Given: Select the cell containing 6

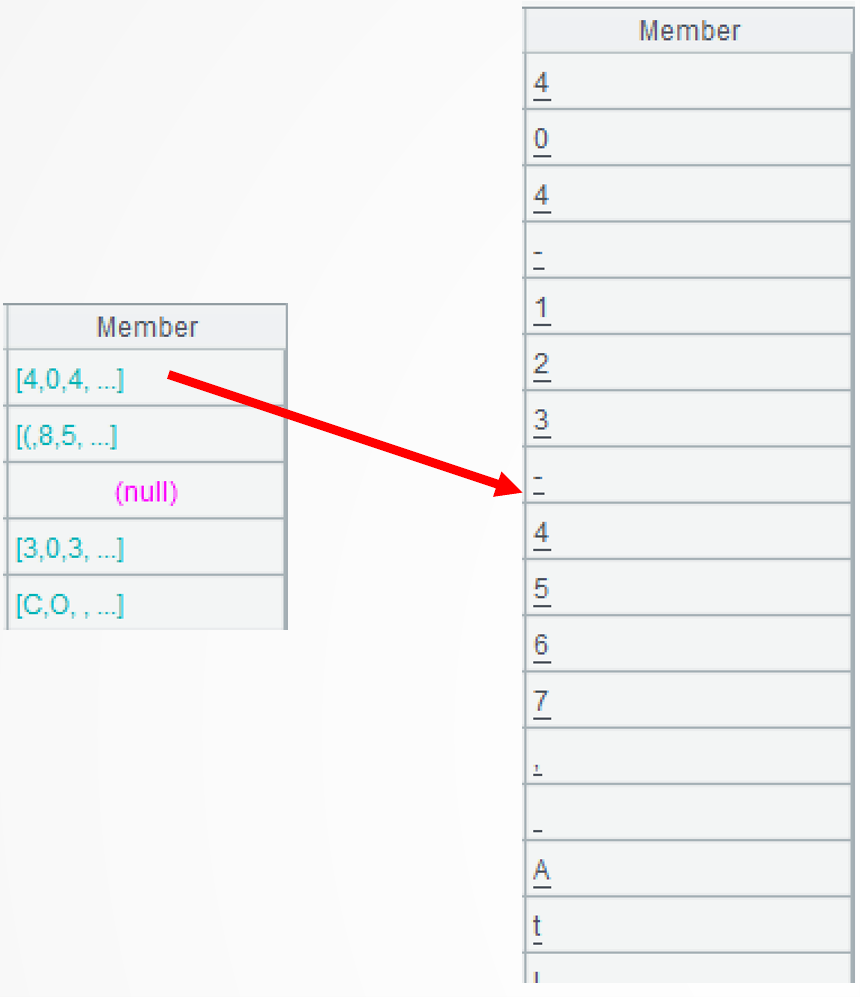Looking at the screenshot, I should (x=542, y=644).
